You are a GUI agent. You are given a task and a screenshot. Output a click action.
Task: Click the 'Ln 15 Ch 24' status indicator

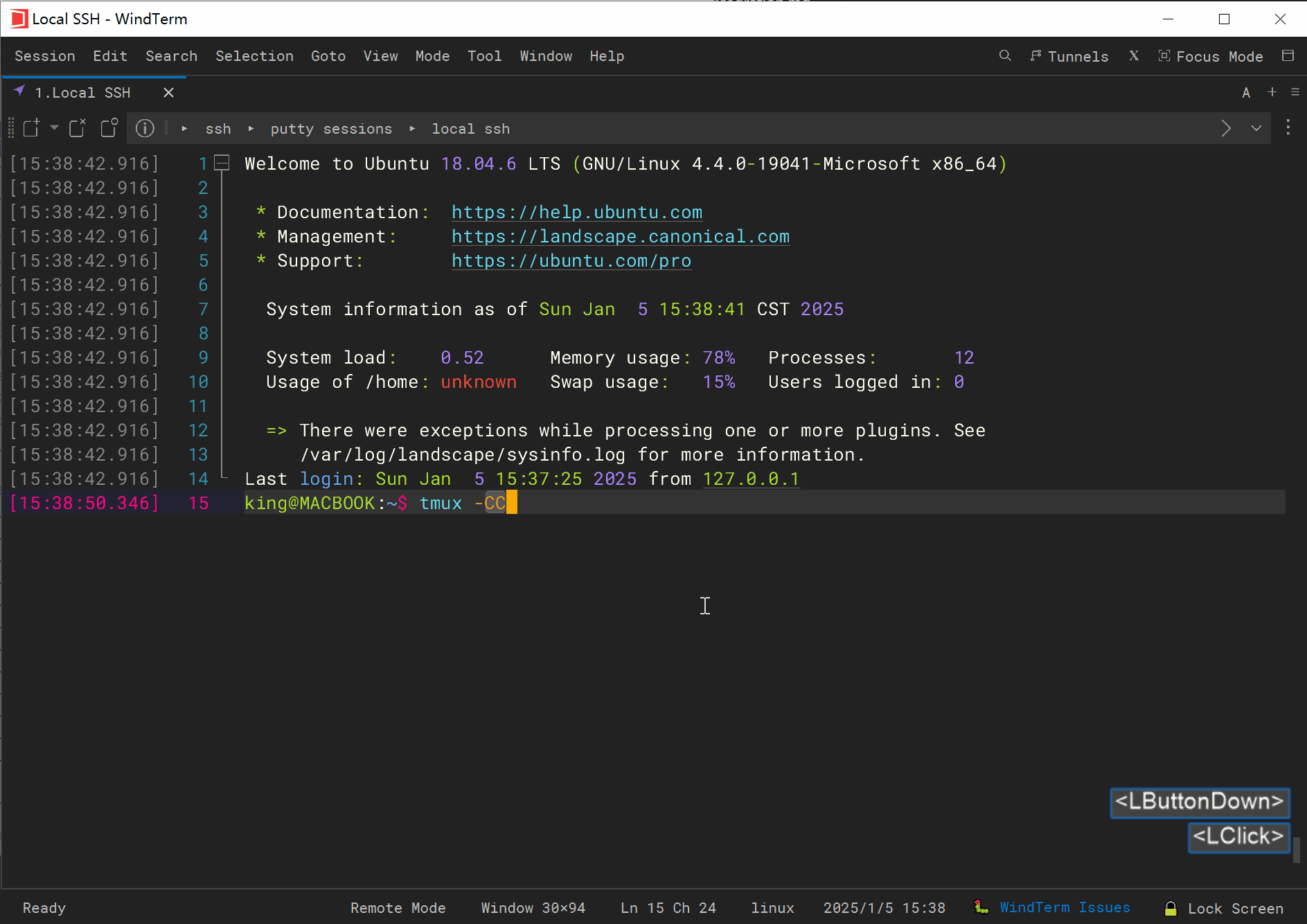click(x=667, y=908)
